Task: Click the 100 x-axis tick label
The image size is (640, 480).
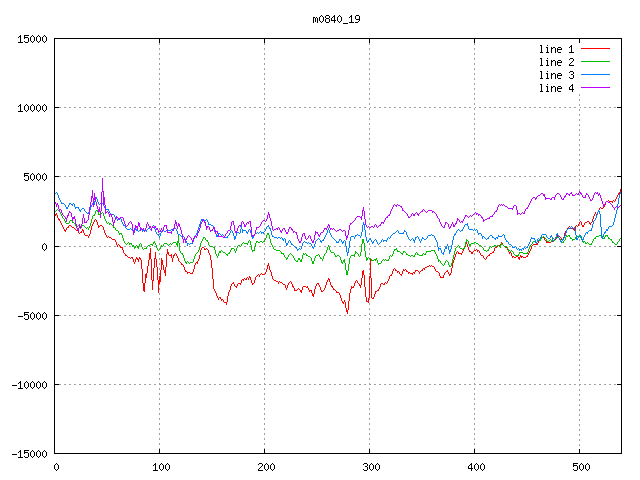Action: tap(160, 467)
